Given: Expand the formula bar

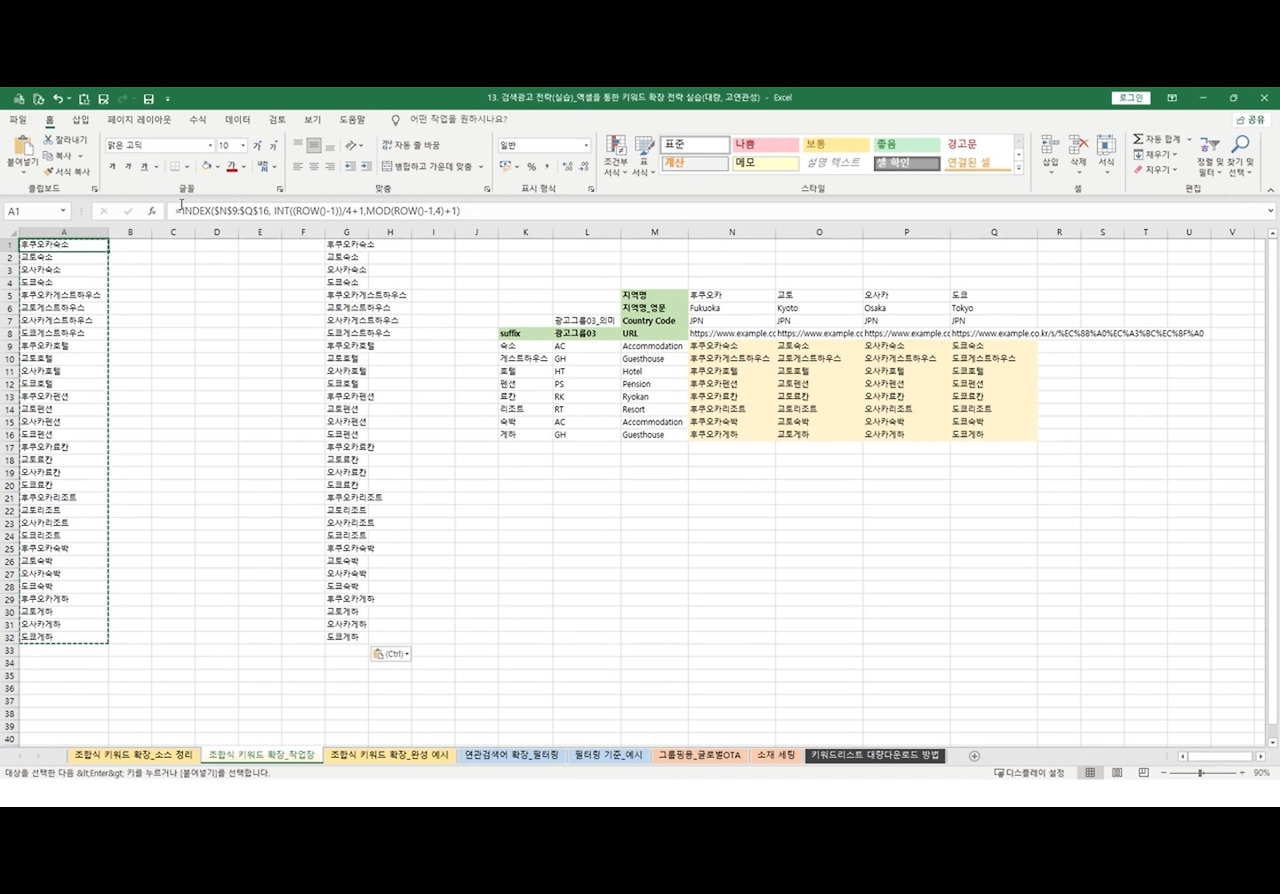Looking at the screenshot, I should (1271, 211).
